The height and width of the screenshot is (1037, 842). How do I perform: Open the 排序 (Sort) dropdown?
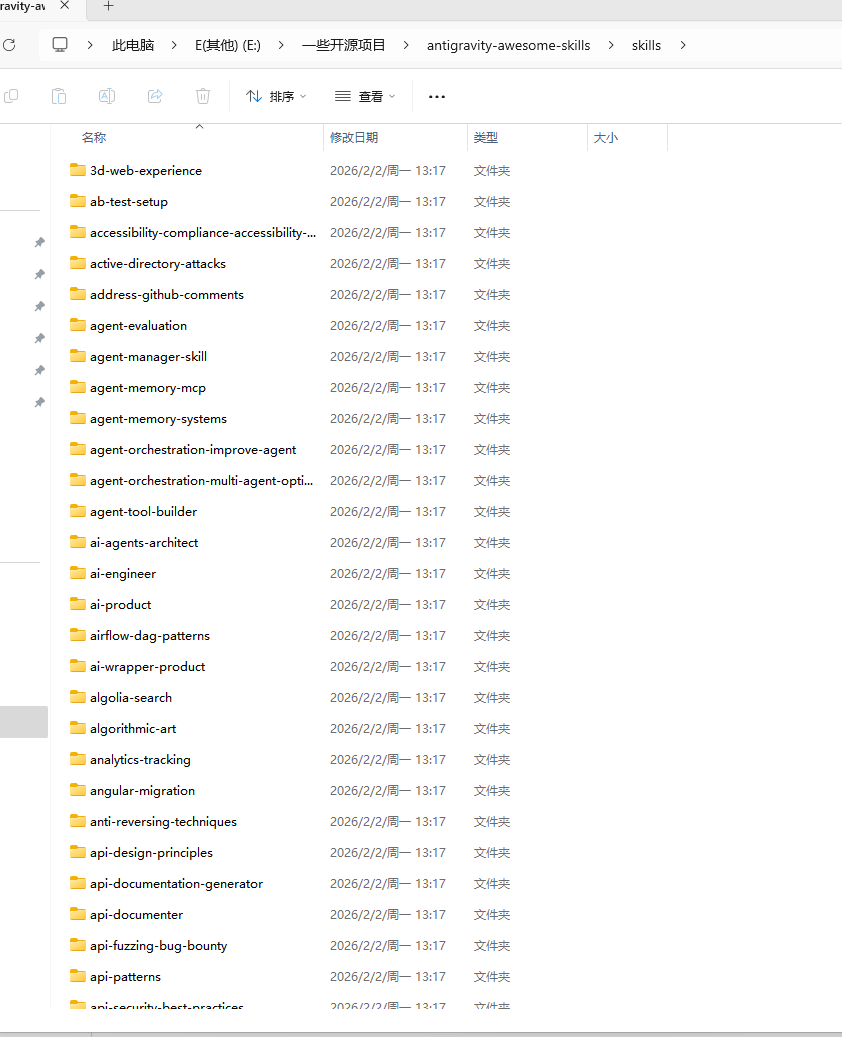276,97
